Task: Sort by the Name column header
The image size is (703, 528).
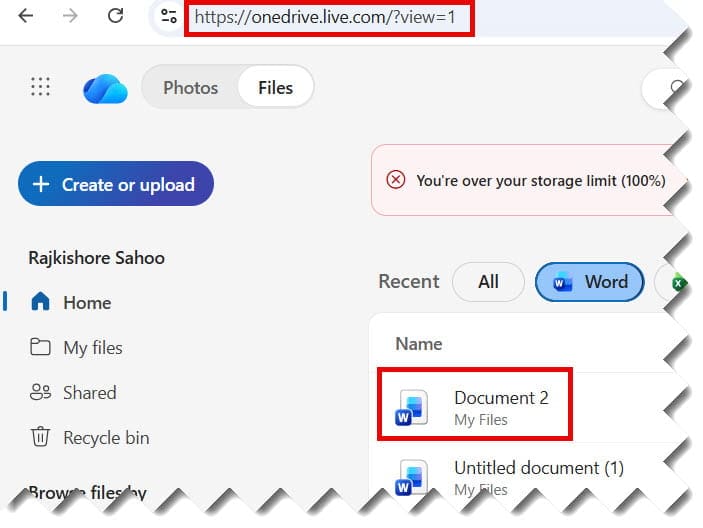Action: coord(419,344)
